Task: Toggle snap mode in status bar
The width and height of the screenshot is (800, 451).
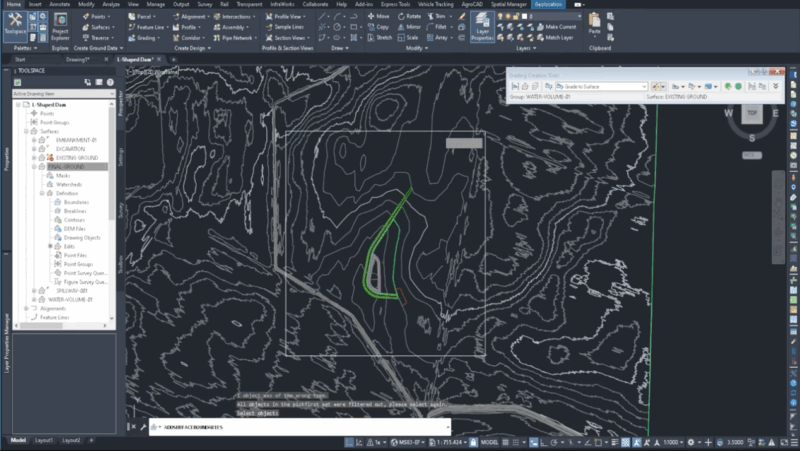Action: pyautogui.click(x=516, y=442)
